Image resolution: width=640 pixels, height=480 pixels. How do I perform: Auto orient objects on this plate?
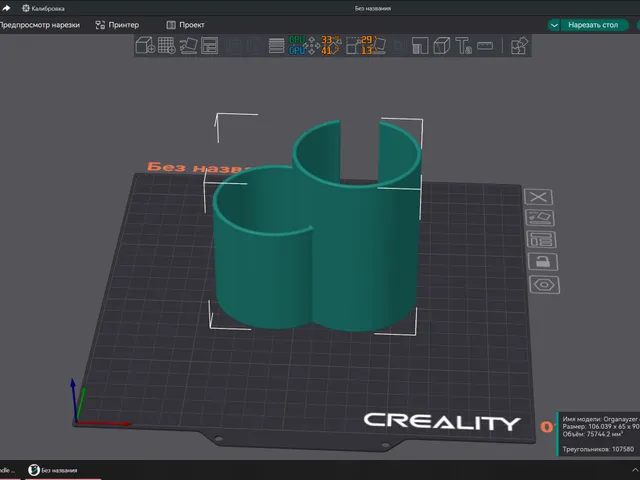(x=540, y=218)
